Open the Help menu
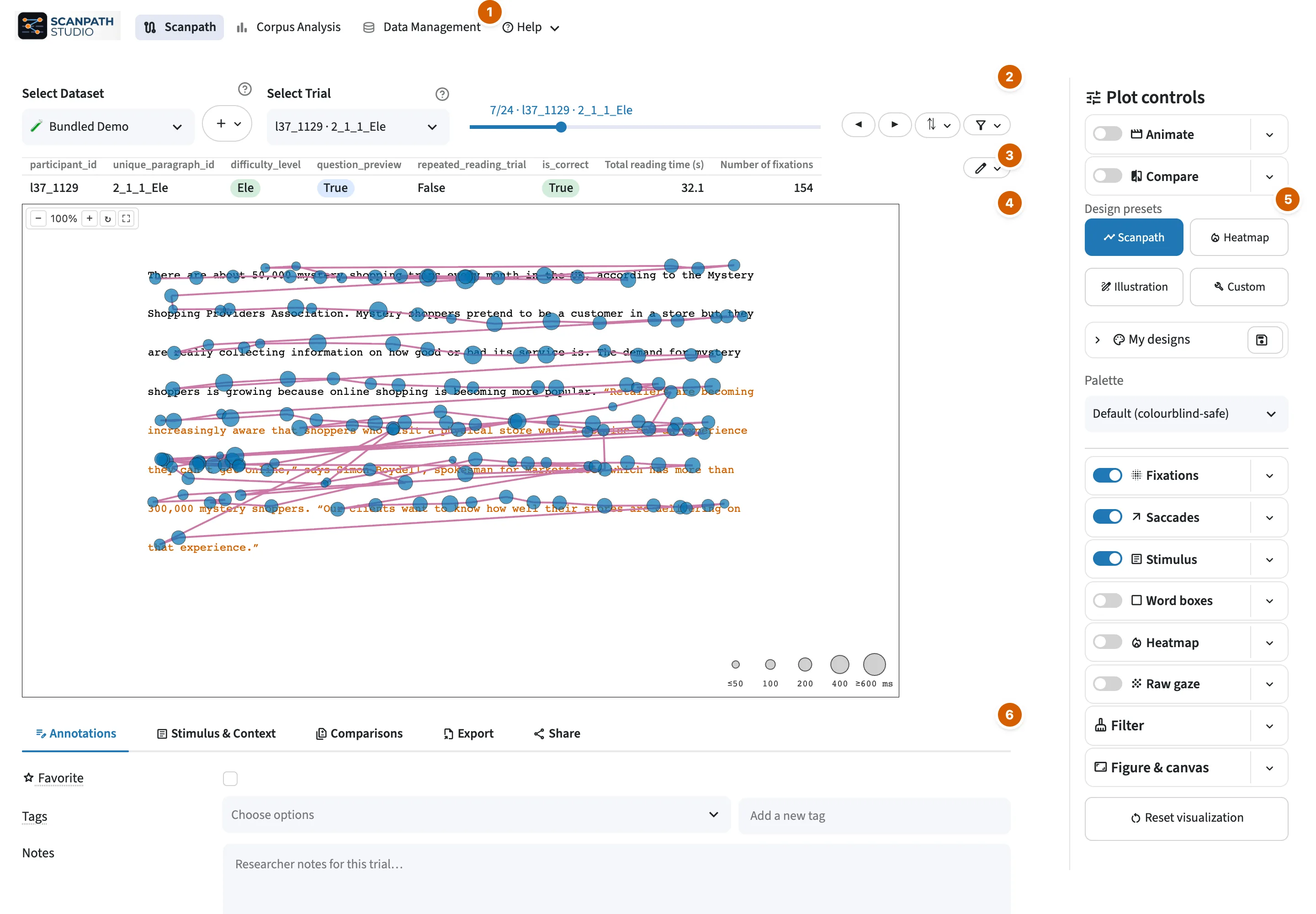The image size is (1316, 914). [x=531, y=27]
